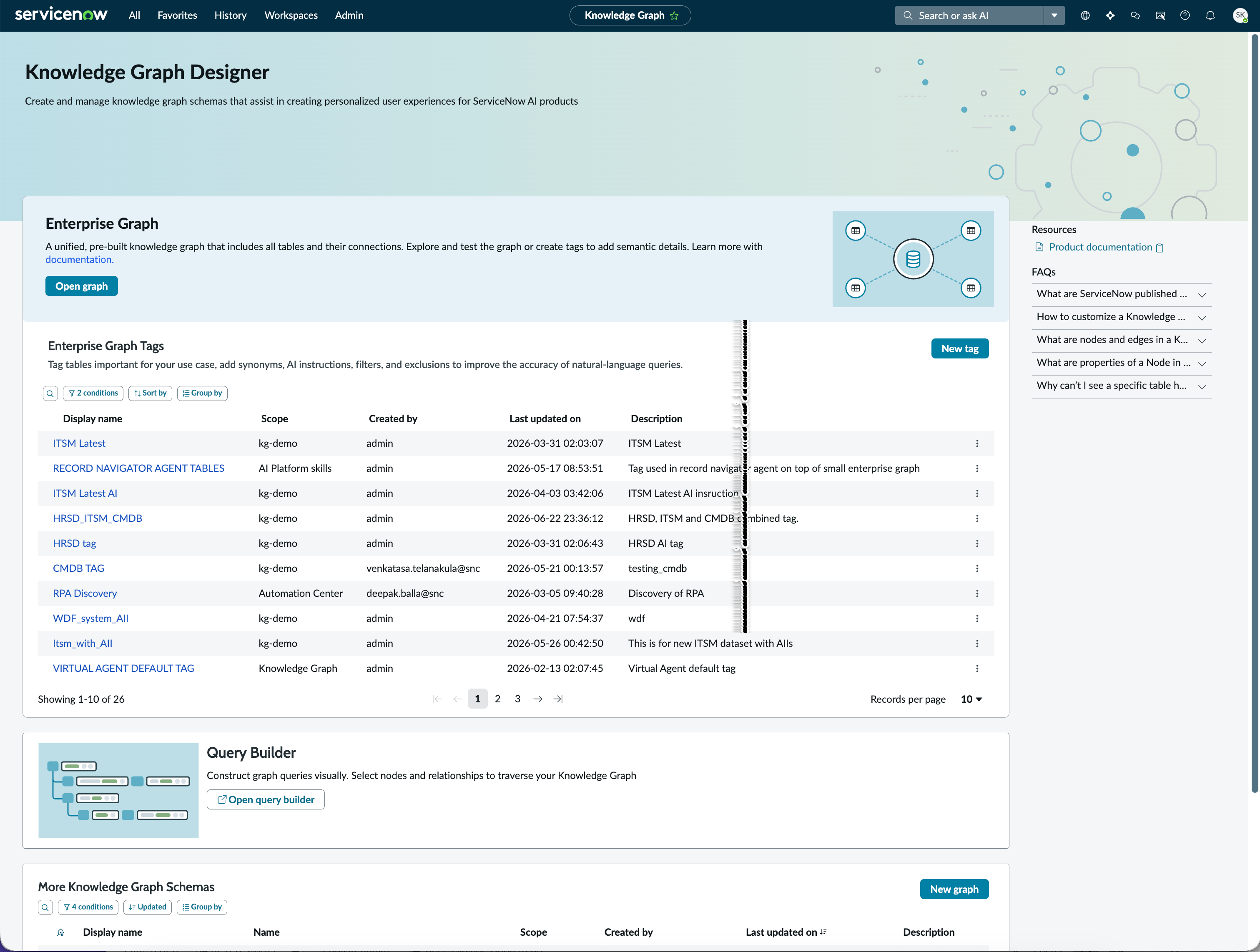Open the 4 conditions filter for schemas
Image resolution: width=1260 pixels, height=952 pixels.
pos(88,907)
